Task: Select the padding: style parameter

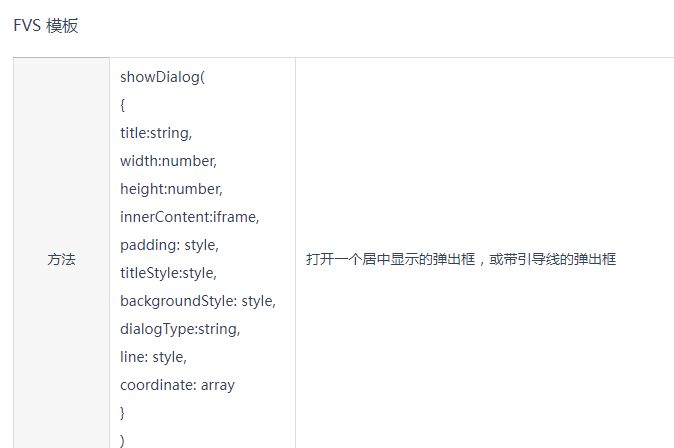Action: [x=169, y=244]
